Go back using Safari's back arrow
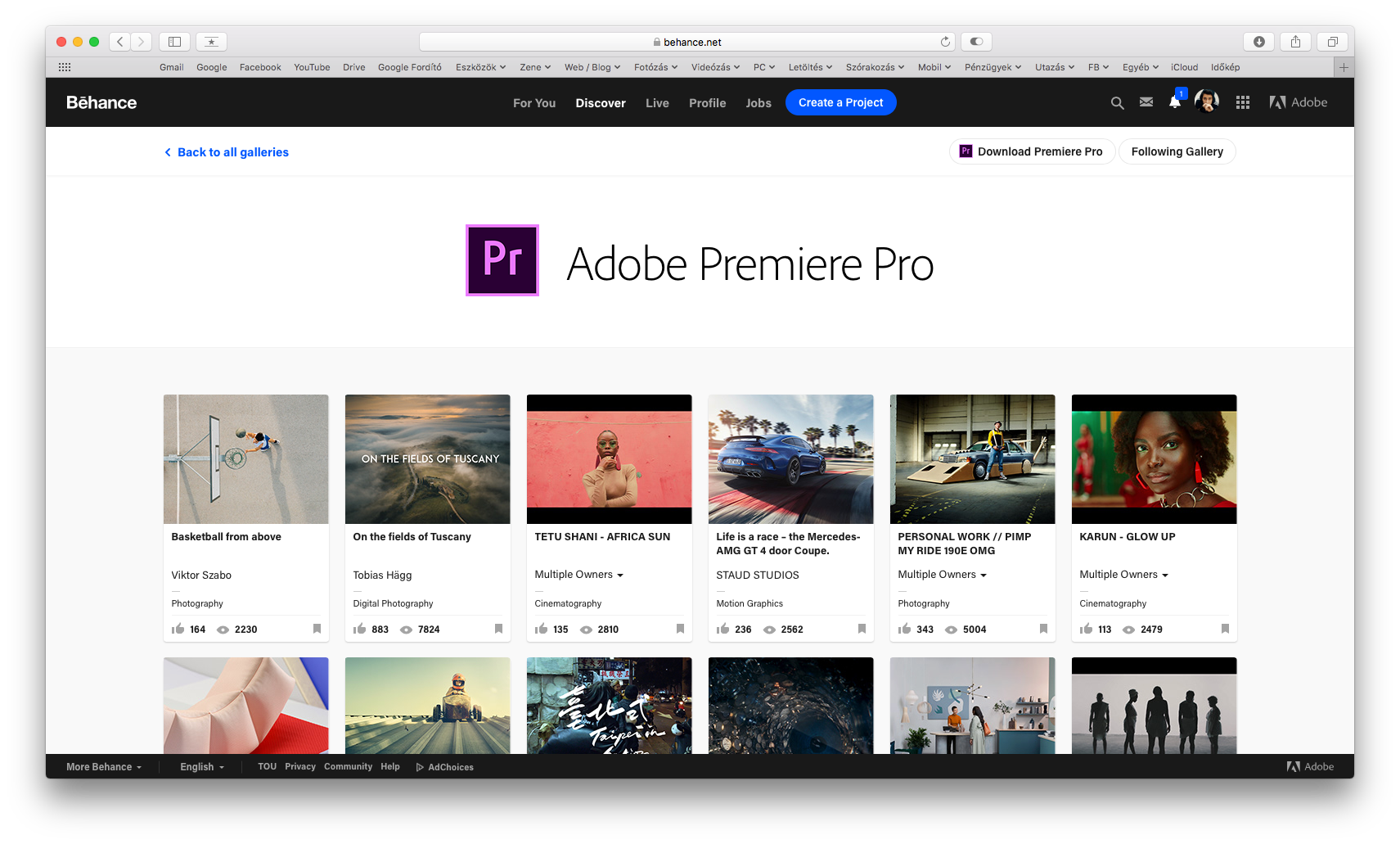1400x844 pixels. click(119, 42)
